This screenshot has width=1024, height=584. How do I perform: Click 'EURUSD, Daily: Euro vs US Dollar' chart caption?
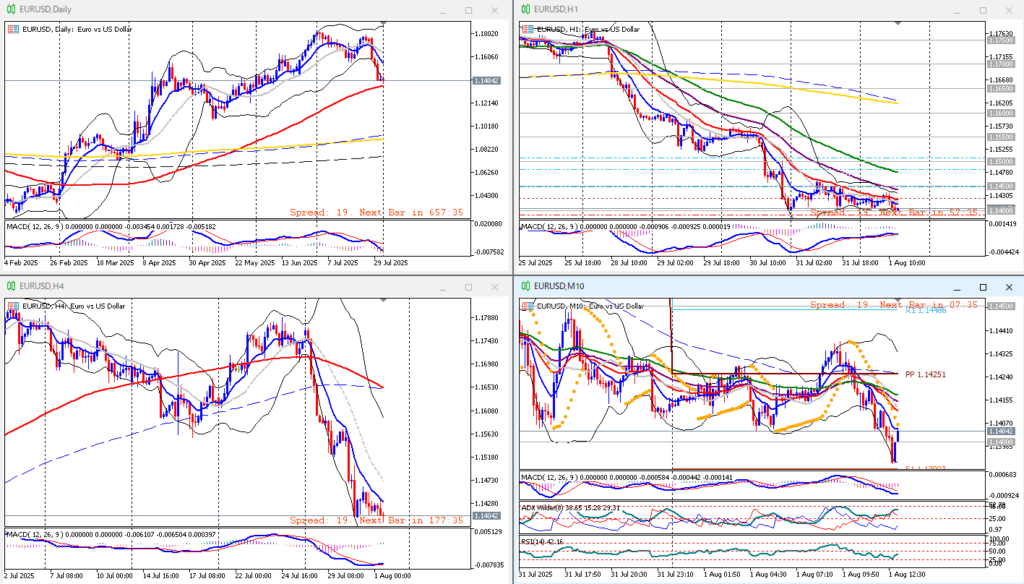pyautogui.click(x=77, y=29)
